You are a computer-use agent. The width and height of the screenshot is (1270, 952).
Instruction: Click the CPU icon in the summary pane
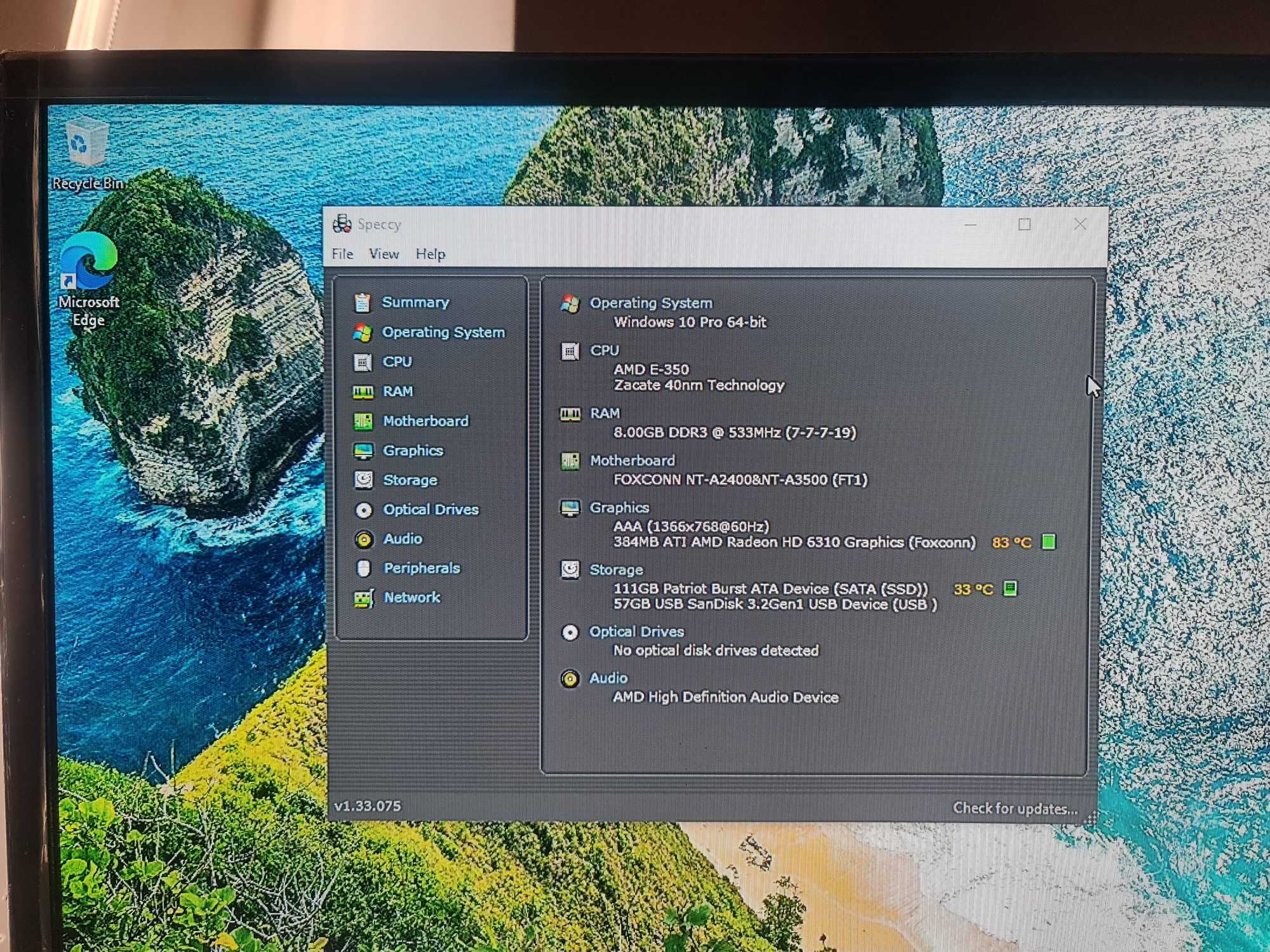(x=570, y=351)
